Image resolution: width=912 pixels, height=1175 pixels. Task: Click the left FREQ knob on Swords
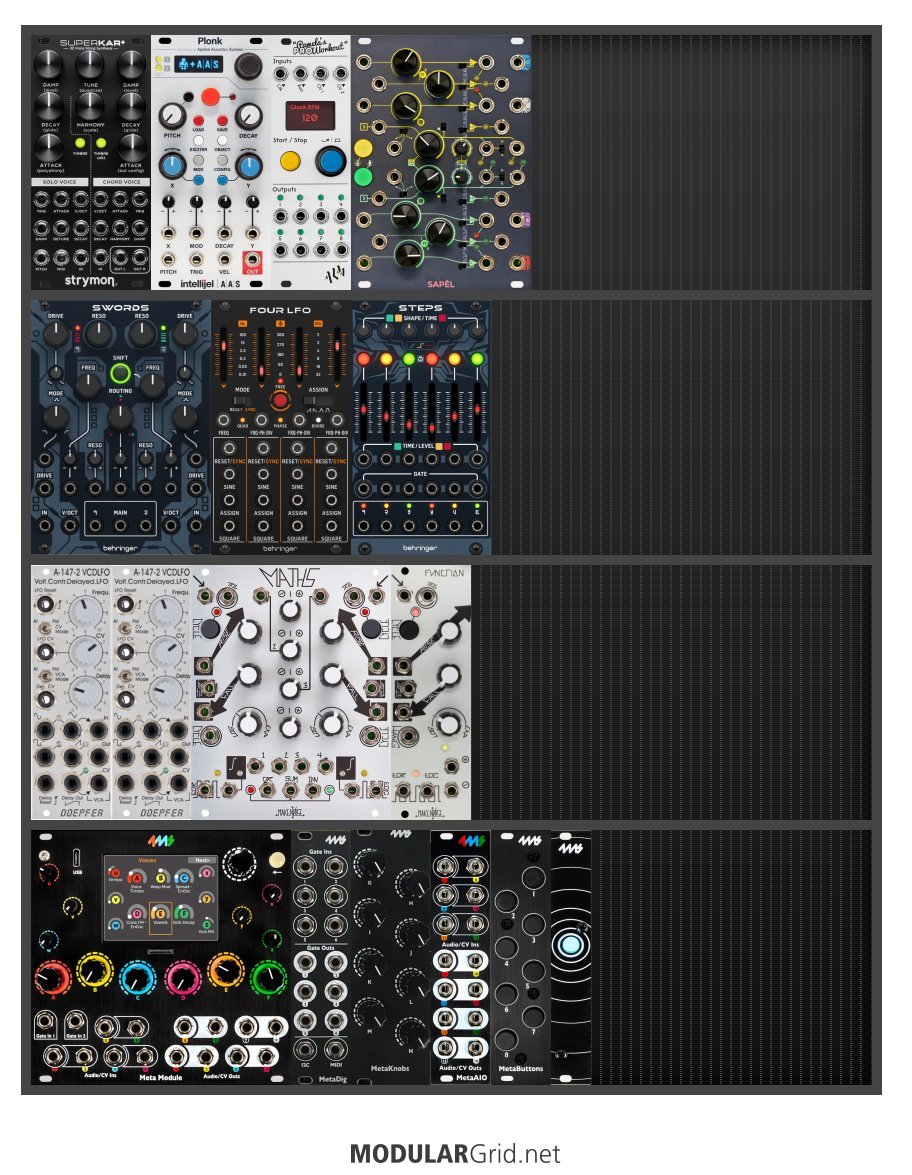[x=88, y=384]
